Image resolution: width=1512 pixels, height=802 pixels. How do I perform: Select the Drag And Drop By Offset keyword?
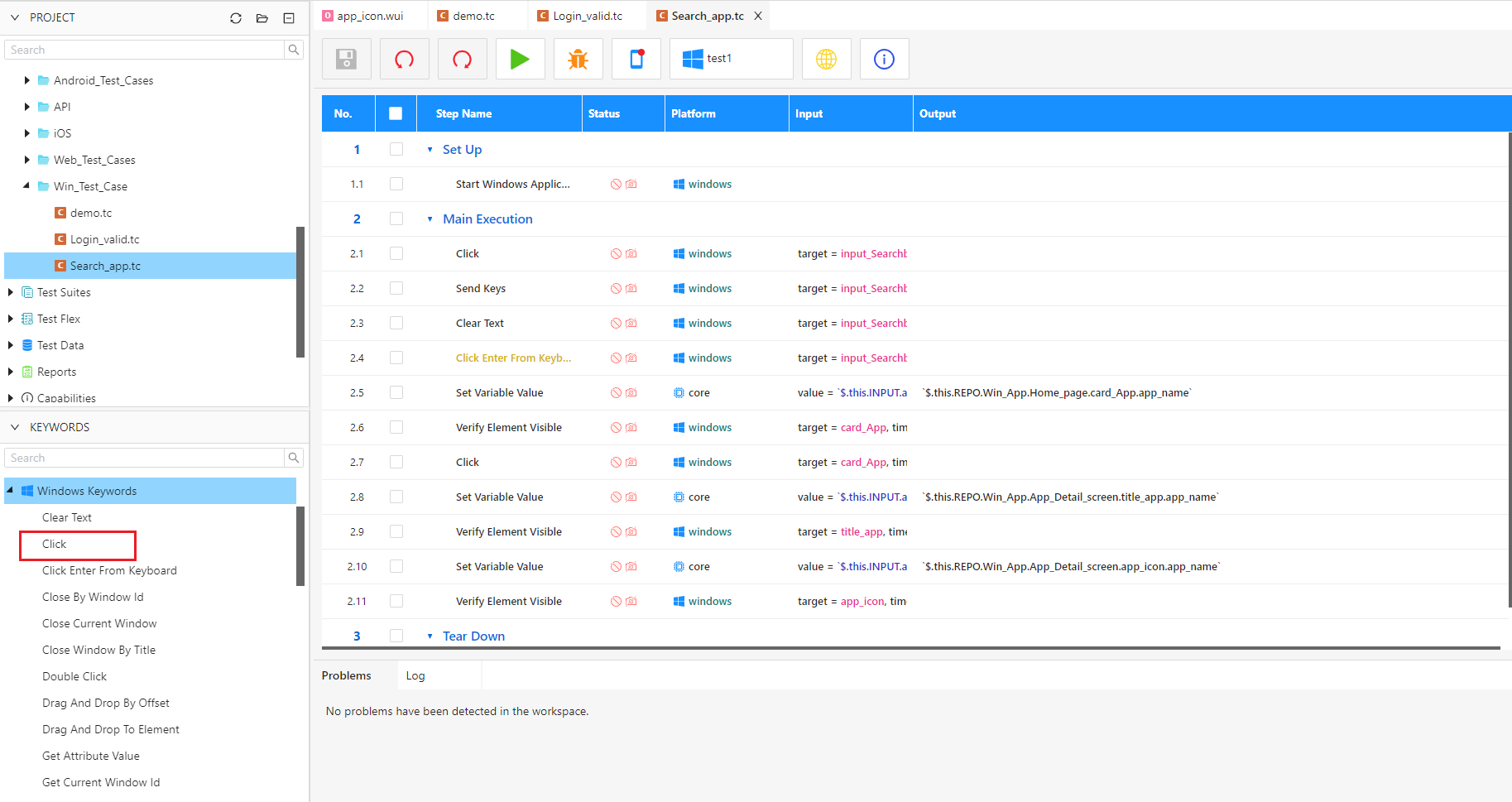pyautogui.click(x=106, y=703)
